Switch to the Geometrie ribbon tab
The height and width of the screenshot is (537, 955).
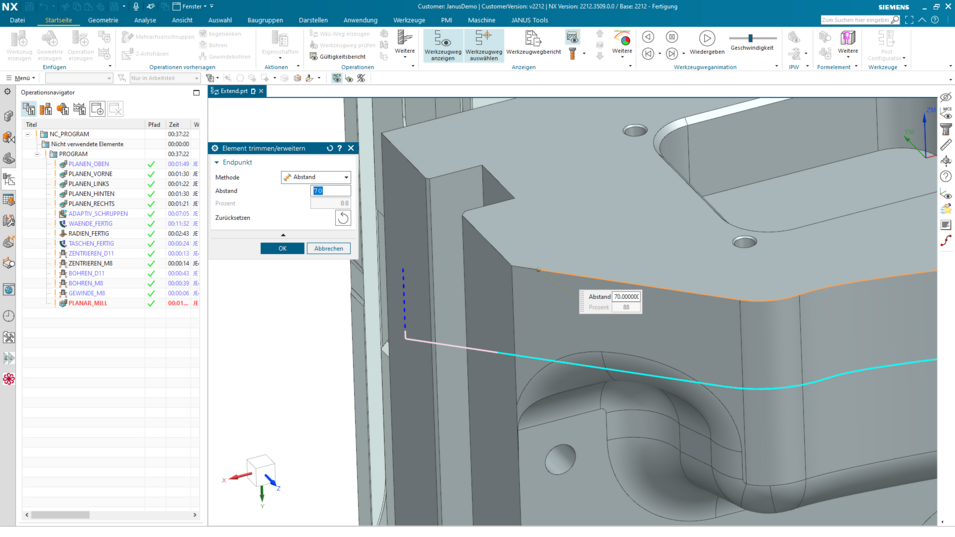pyautogui.click(x=103, y=20)
